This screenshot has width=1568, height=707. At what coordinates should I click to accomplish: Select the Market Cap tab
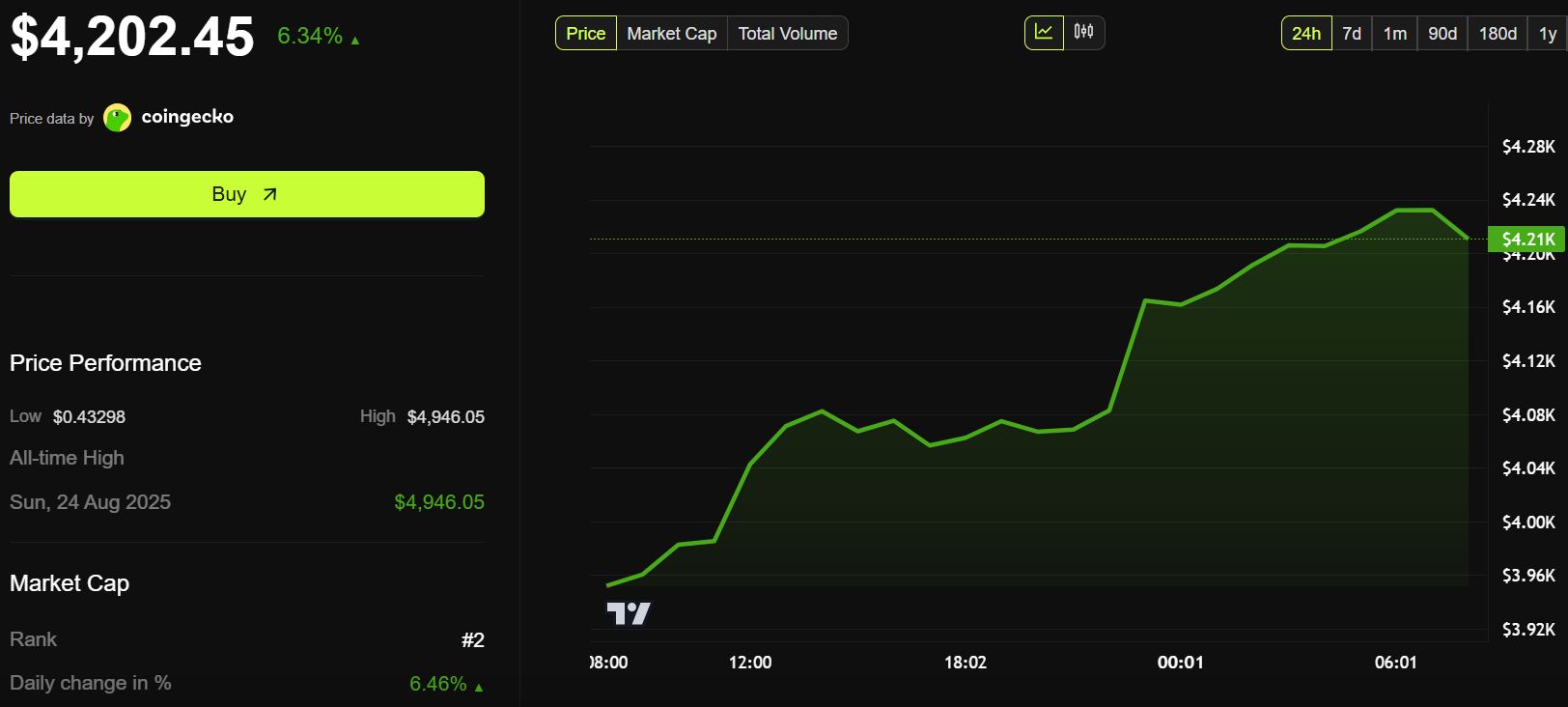(672, 33)
